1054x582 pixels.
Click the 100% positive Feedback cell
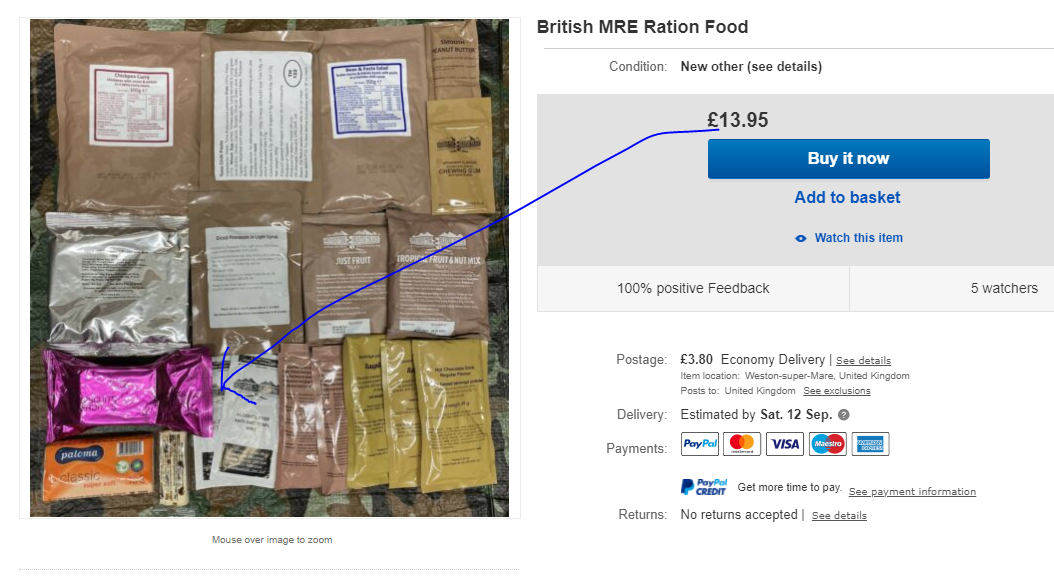[693, 288]
